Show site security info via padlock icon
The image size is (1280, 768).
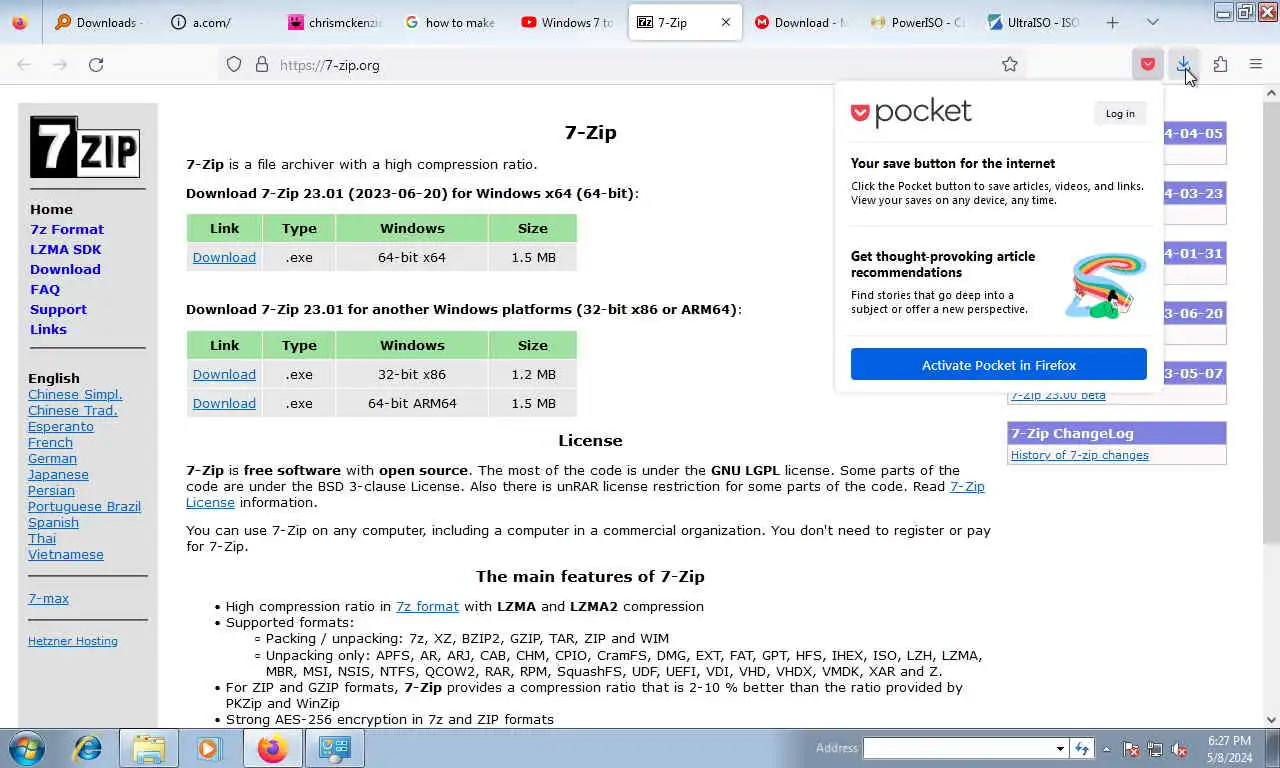tap(262, 64)
